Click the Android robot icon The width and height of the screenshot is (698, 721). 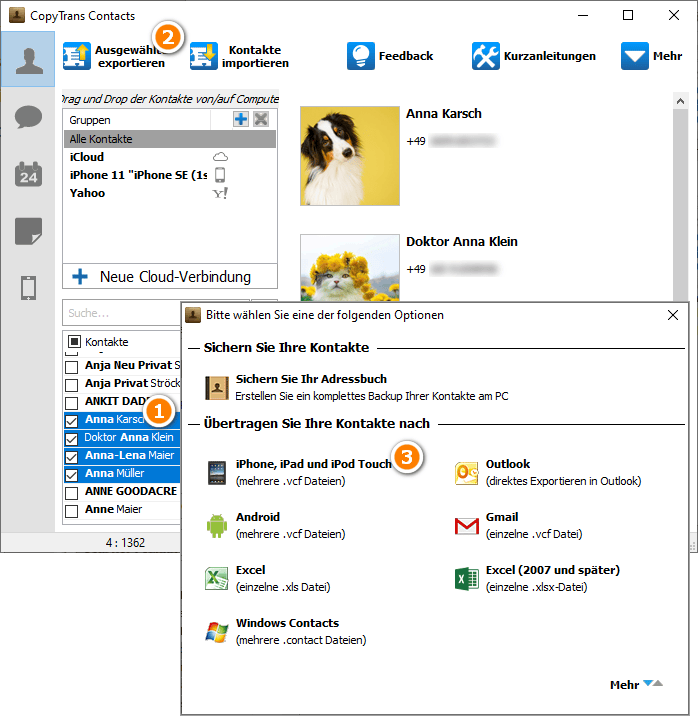[217, 526]
